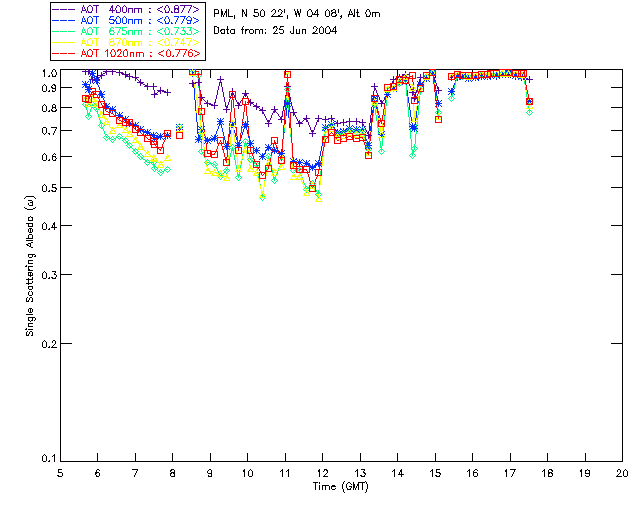
Task: Click the 0.1 label on y-axis
Action: pyautogui.click(x=49, y=458)
